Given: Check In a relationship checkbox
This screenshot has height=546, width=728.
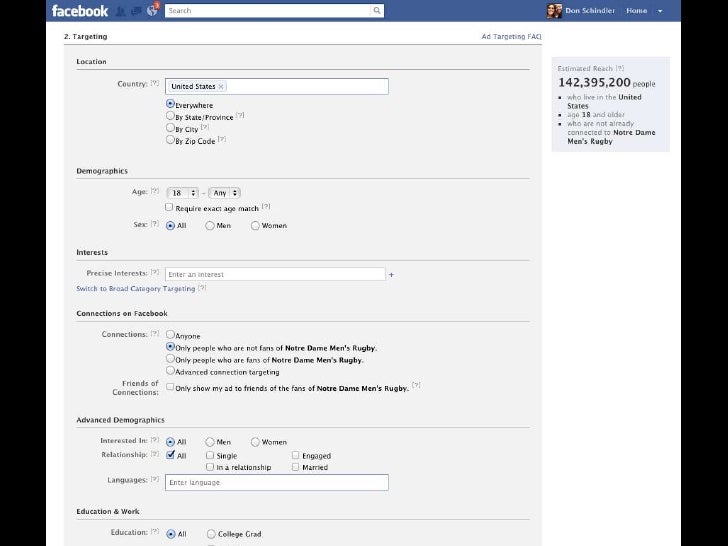Looking at the screenshot, I should click(x=210, y=467).
